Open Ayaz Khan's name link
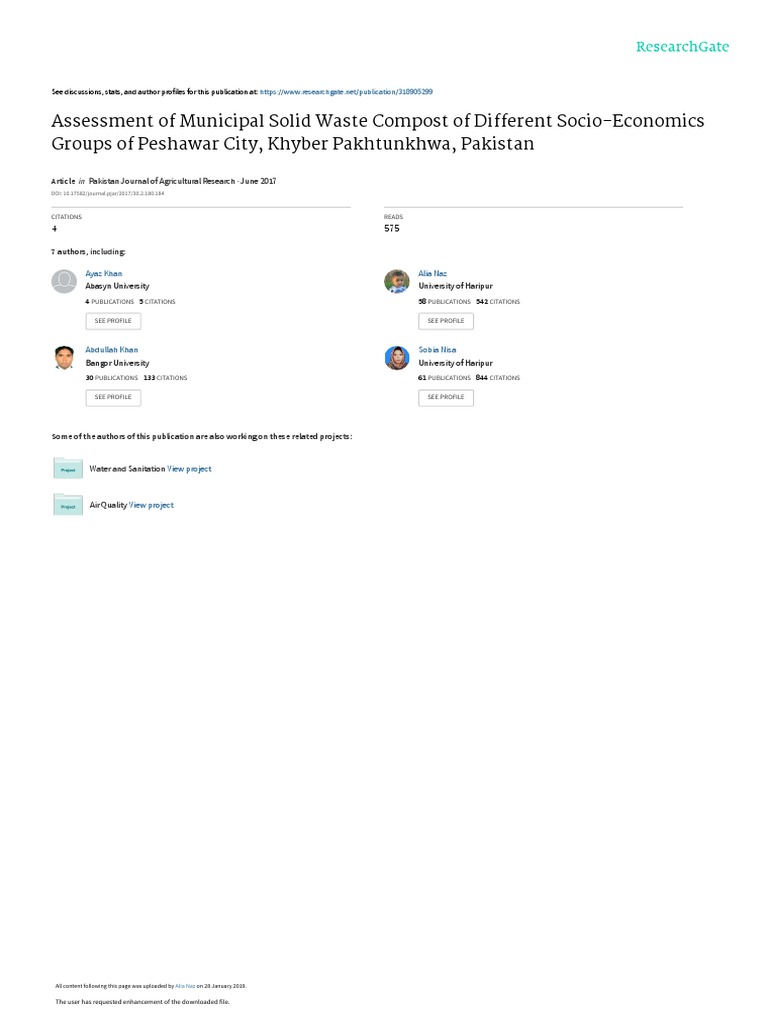Screen dimensions: 768x1024 (x=104, y=273)
